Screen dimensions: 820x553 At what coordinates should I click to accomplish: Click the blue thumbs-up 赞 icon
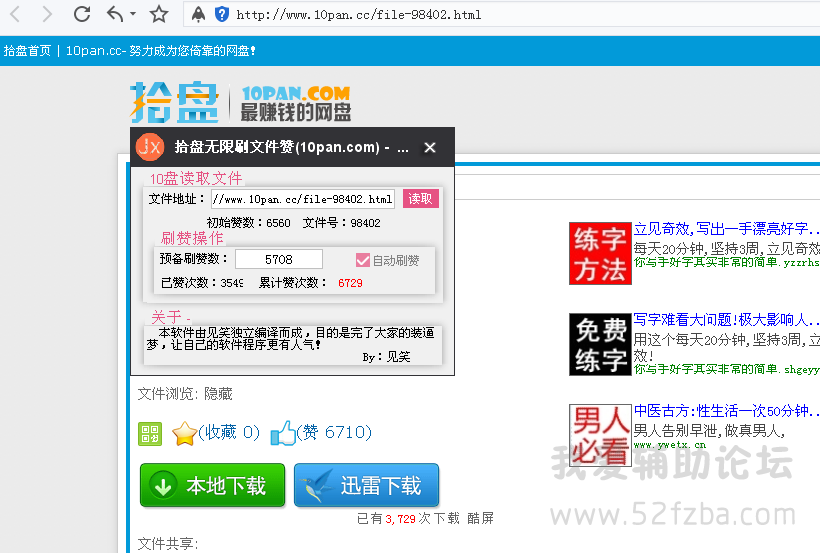283,433
